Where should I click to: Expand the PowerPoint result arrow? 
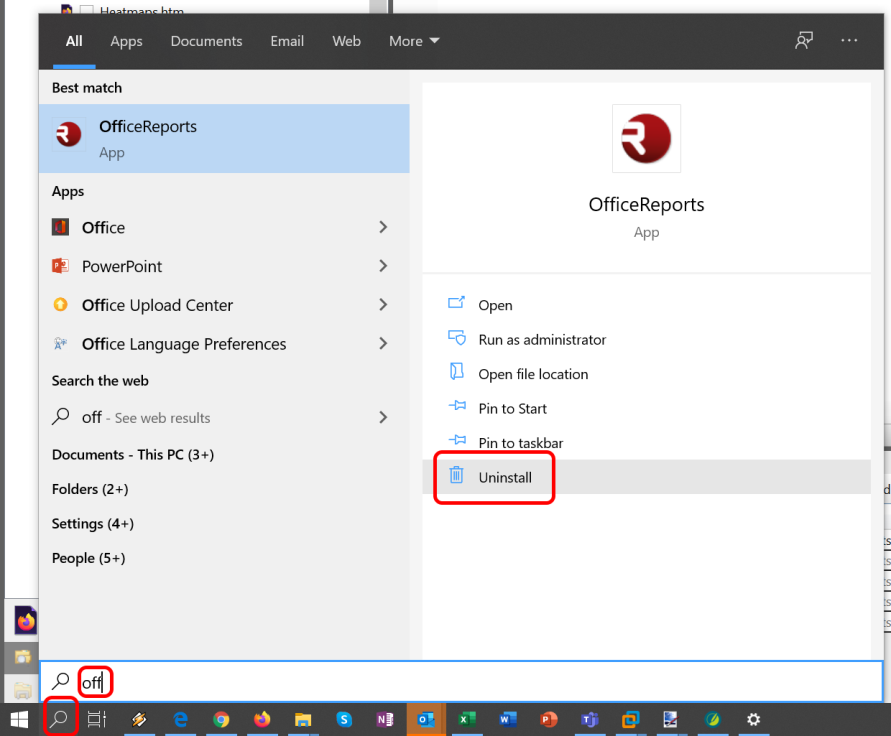point(383,266)
